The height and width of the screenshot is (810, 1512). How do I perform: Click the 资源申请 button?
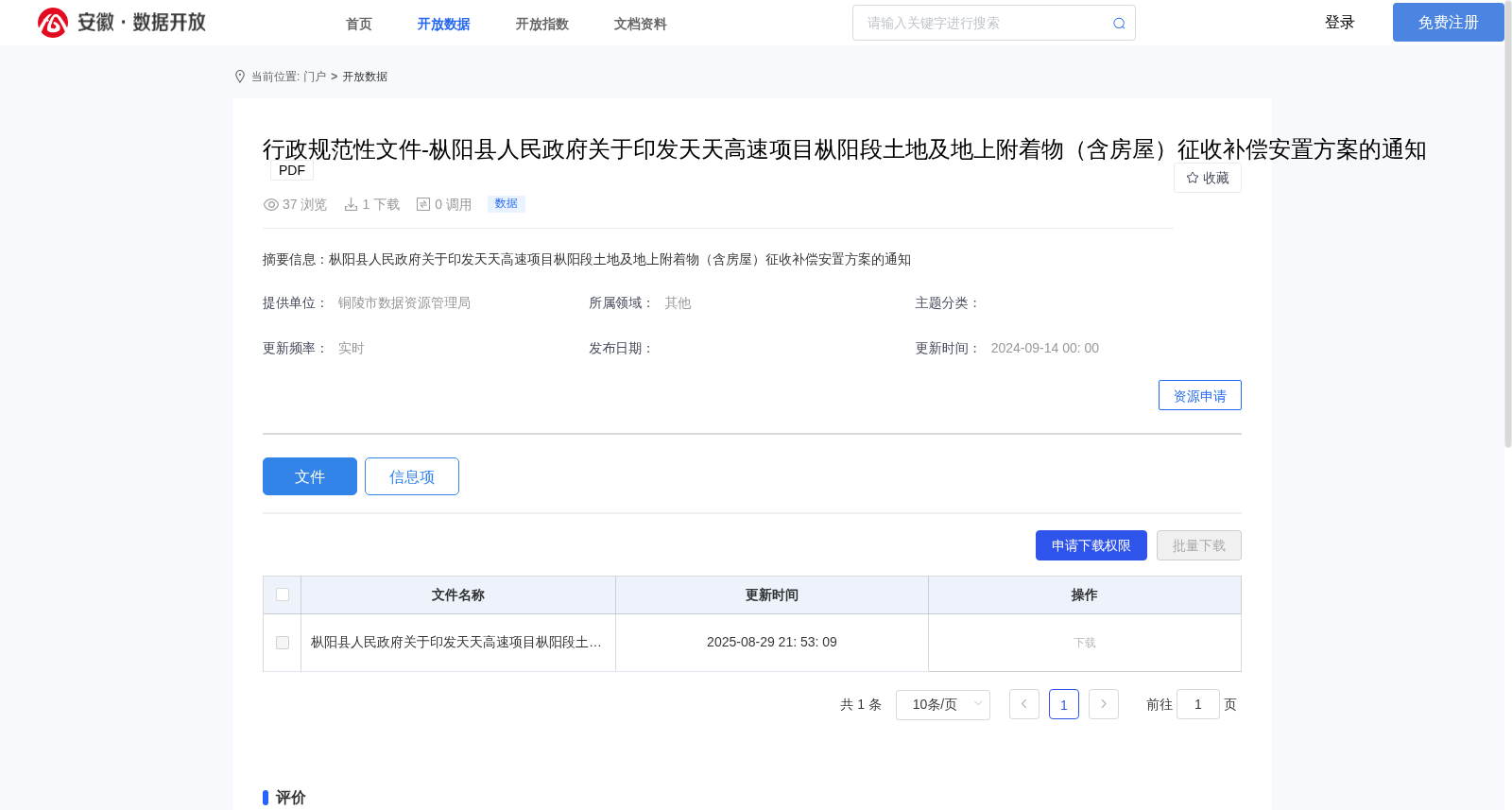pos(1200,395)
